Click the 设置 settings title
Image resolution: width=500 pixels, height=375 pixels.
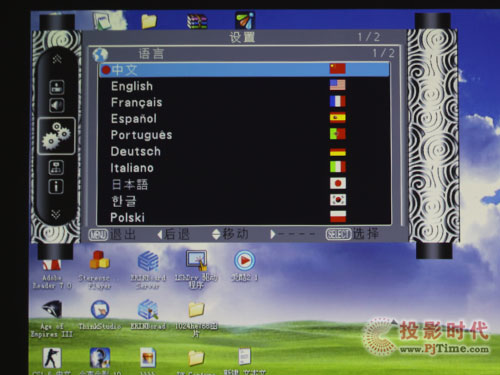tap(242, 37)
